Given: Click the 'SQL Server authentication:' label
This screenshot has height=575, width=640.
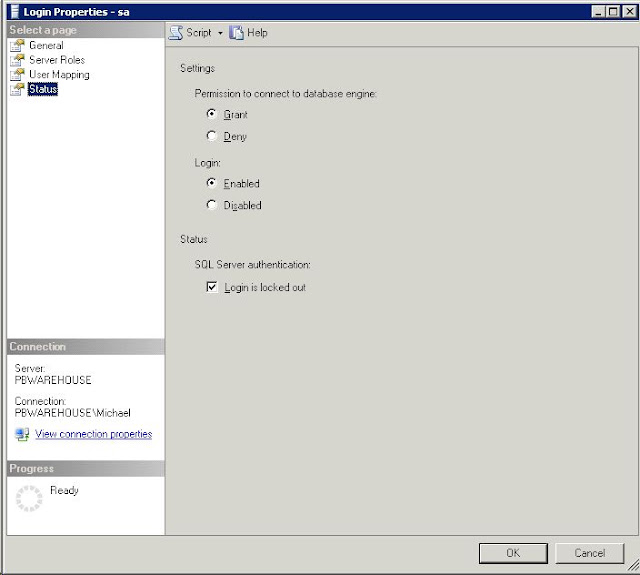Looking at the screenshot, I should click(x=253, y=265).
